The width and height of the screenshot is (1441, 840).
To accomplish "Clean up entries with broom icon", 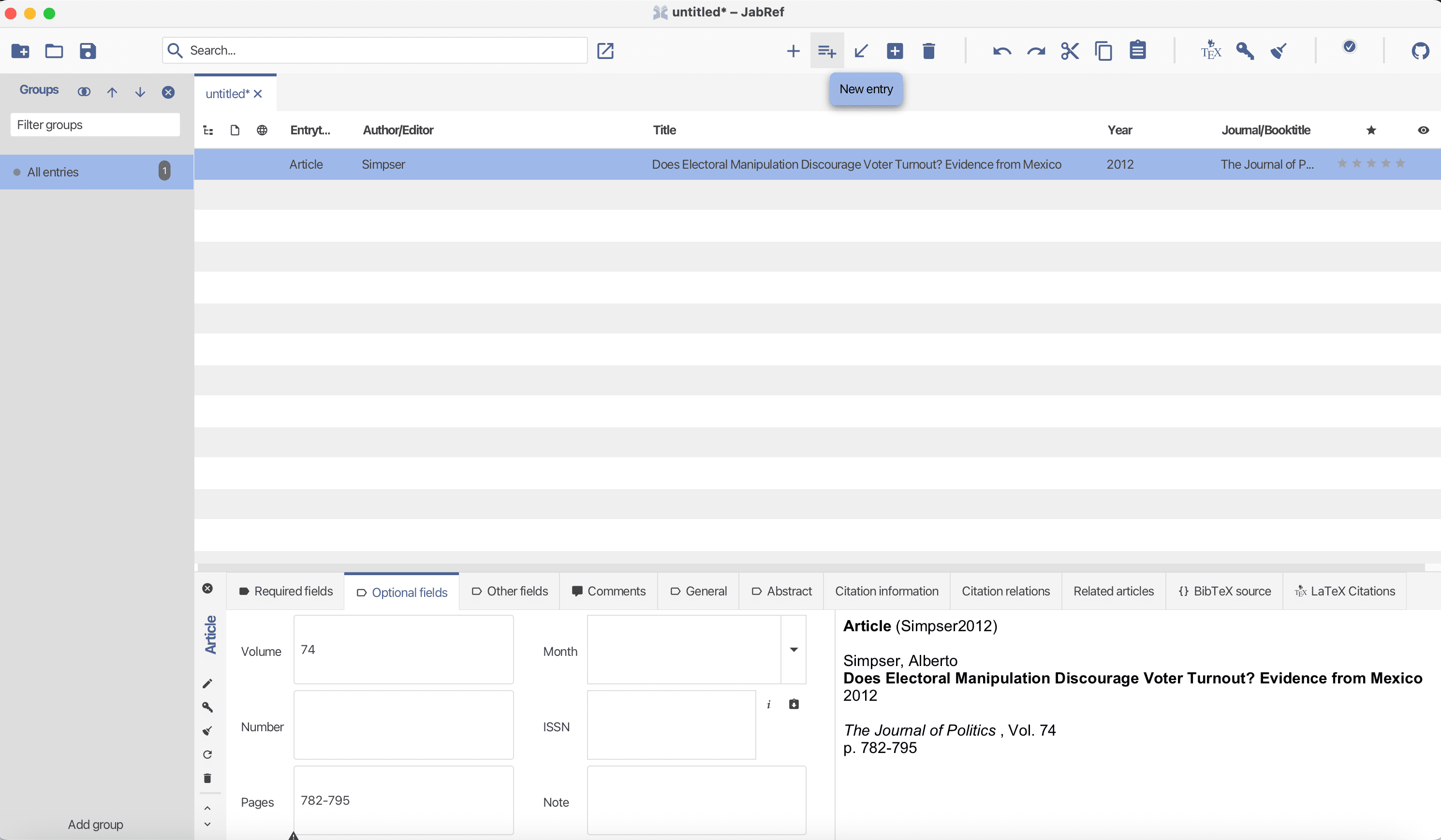I will 1279,51.
